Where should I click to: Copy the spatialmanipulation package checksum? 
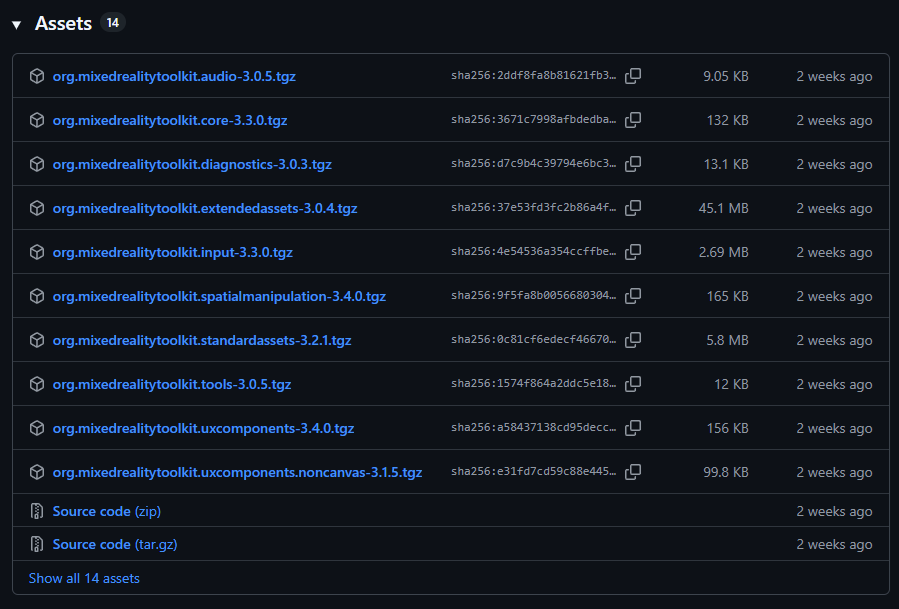click(633, 296)
